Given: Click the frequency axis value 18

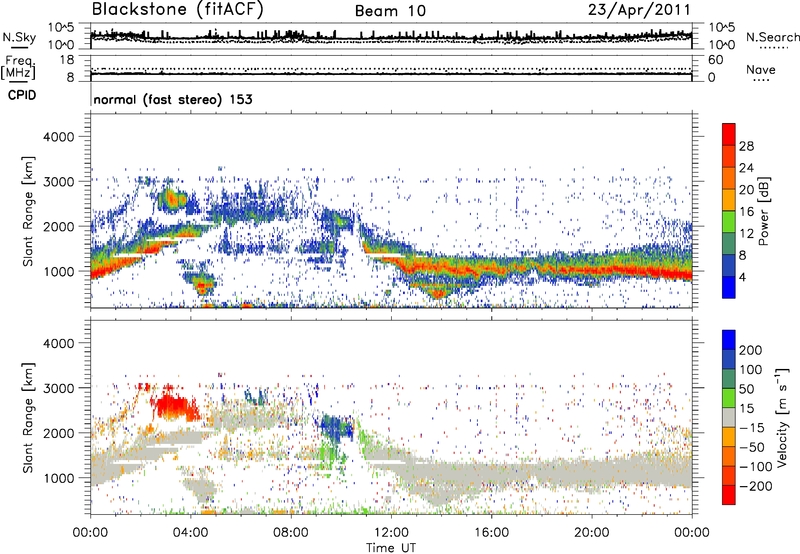Looking at the screenshot, I should (x=67, y=59).
